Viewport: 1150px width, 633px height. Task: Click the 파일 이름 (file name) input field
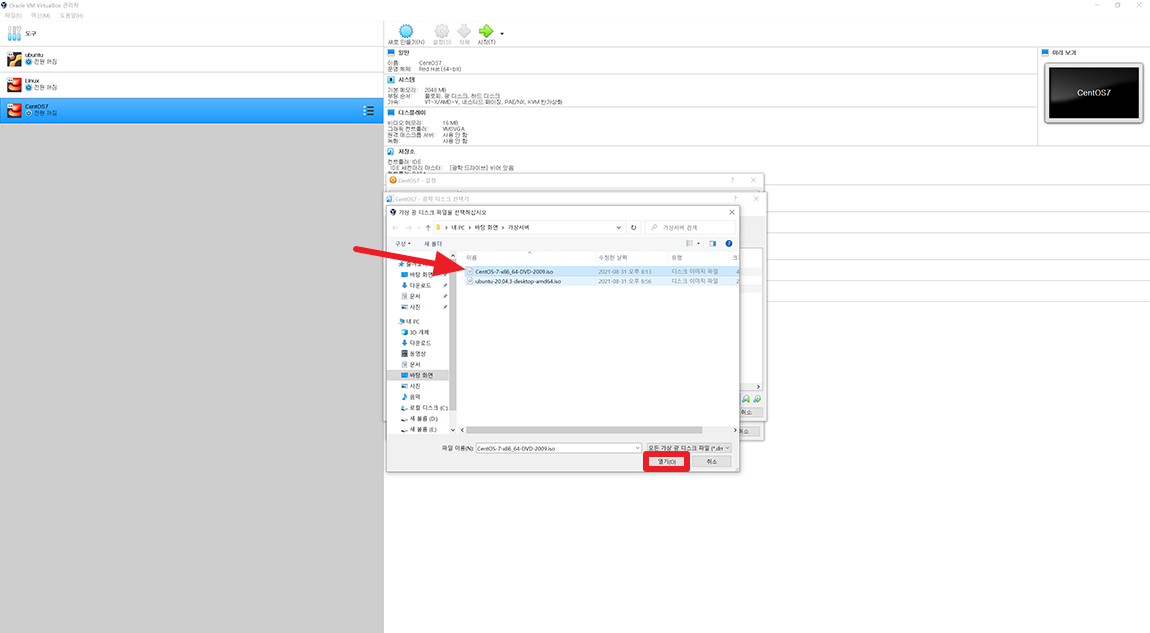(554, 448)
